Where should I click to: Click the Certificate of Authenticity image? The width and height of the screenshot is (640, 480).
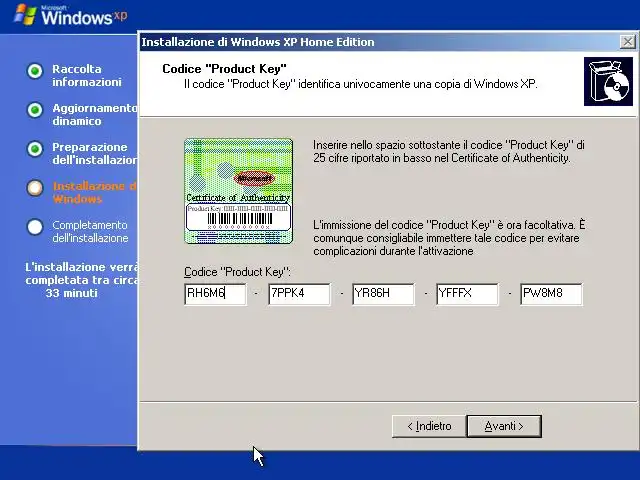[x=238, y=191]
